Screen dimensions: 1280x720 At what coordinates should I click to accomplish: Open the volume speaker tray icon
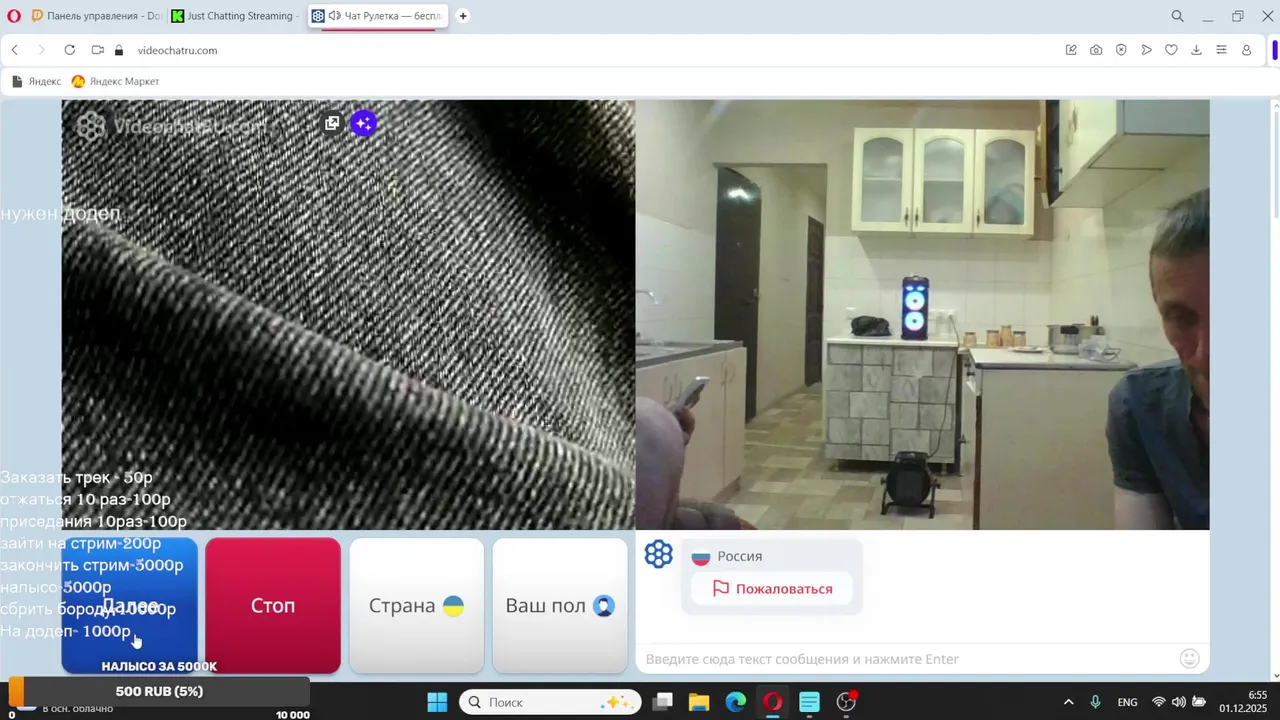[x=1178, y=702]
